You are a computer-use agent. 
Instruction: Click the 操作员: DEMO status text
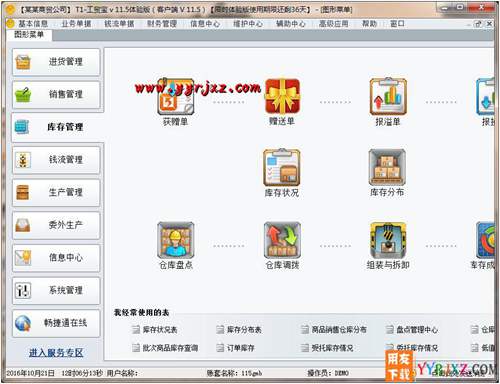328,373
